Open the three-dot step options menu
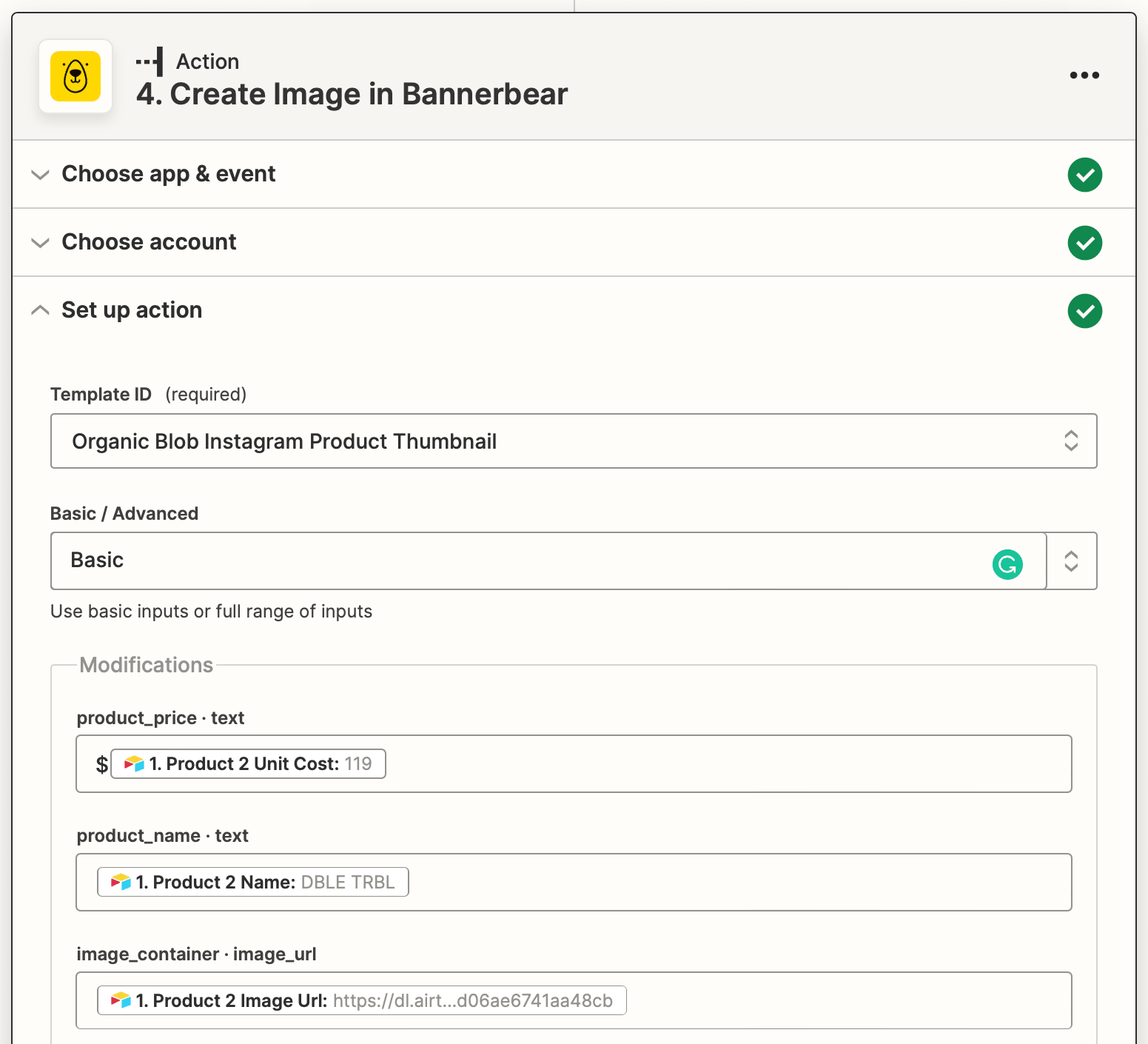 [1084, 75]
